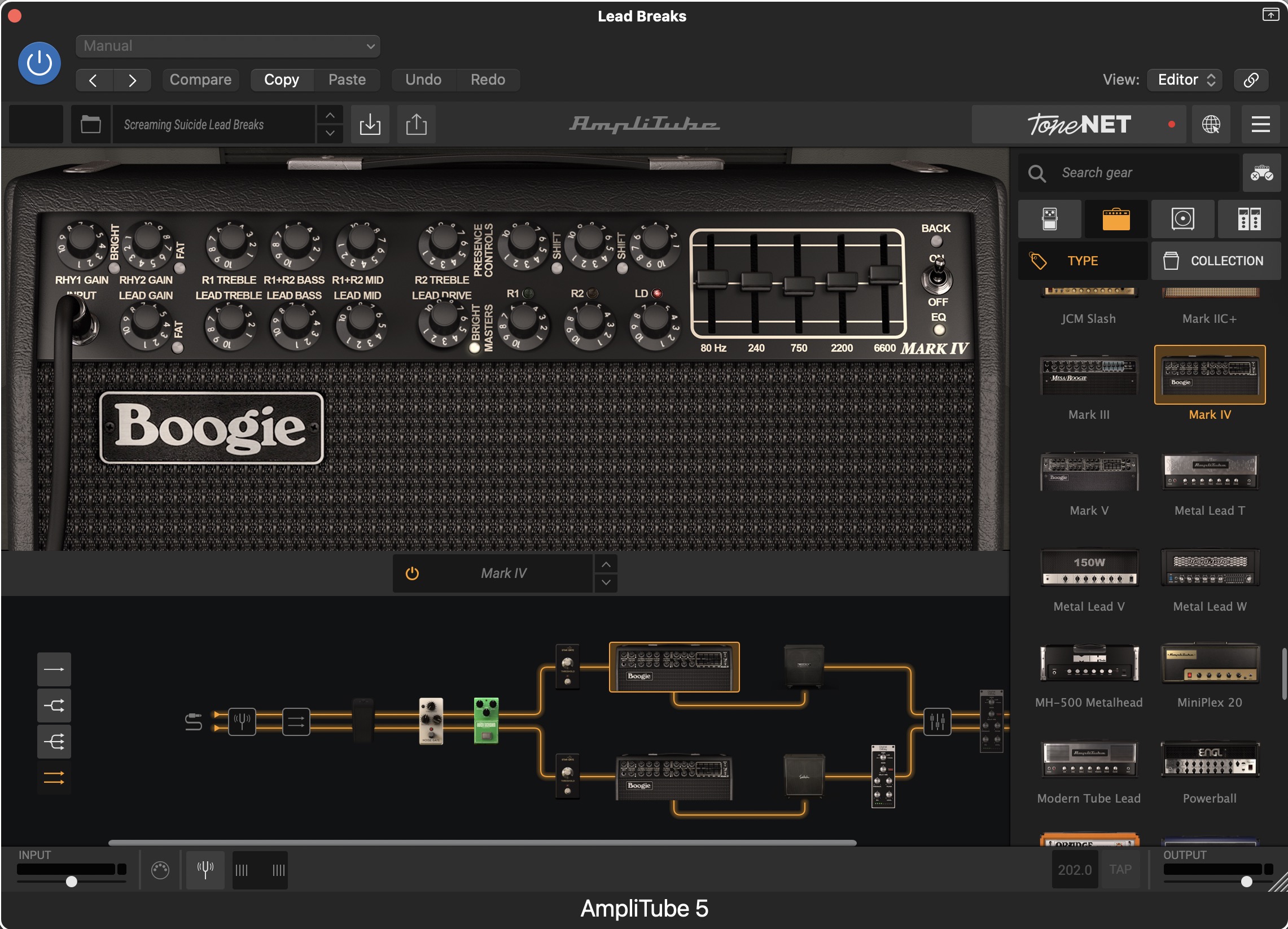
Task: Click the Search gear input field
Action: click(1128, 173)
